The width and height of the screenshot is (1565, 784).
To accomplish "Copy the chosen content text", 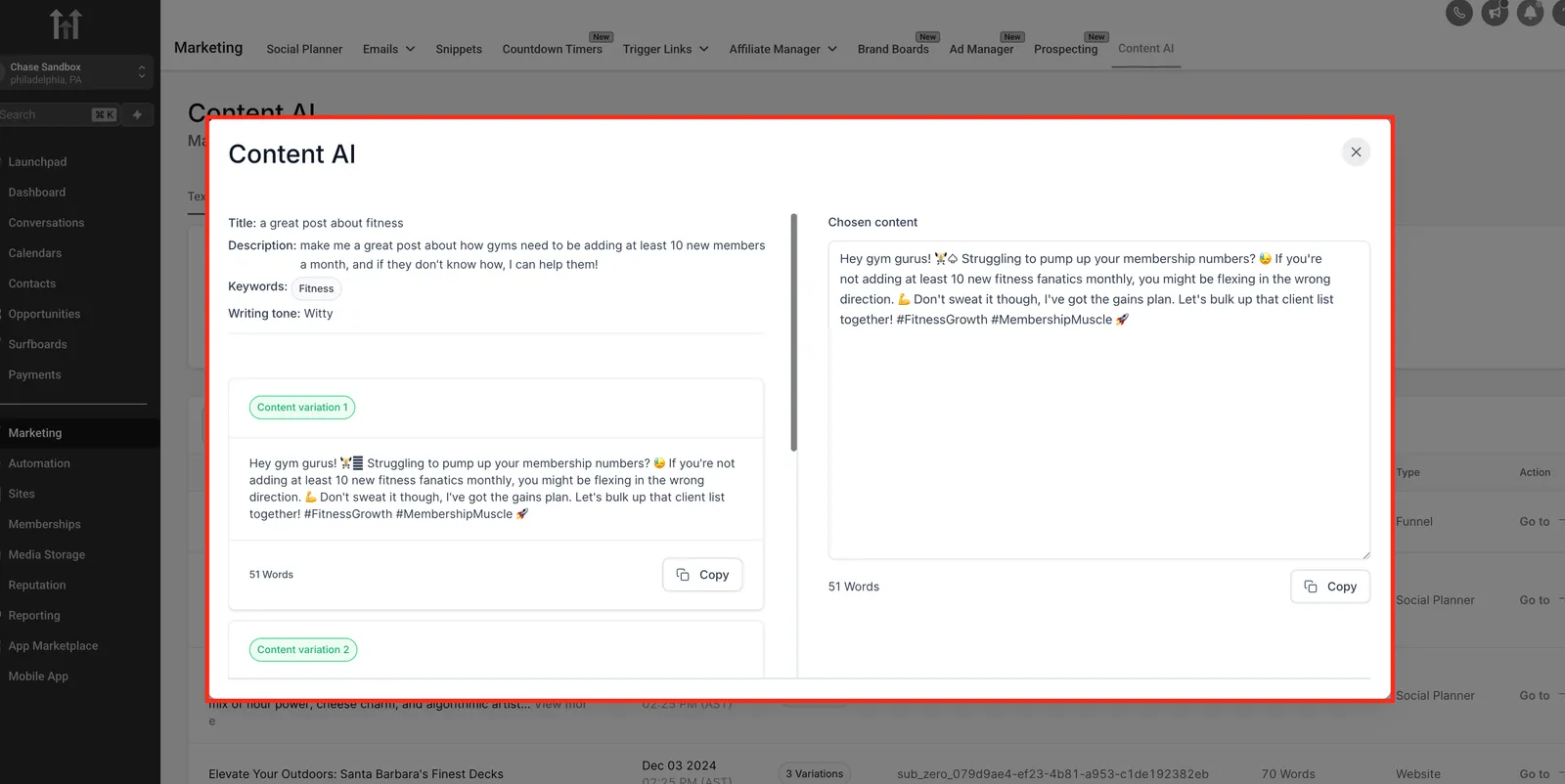I will pyautogui.click(x=1330, y=587).
